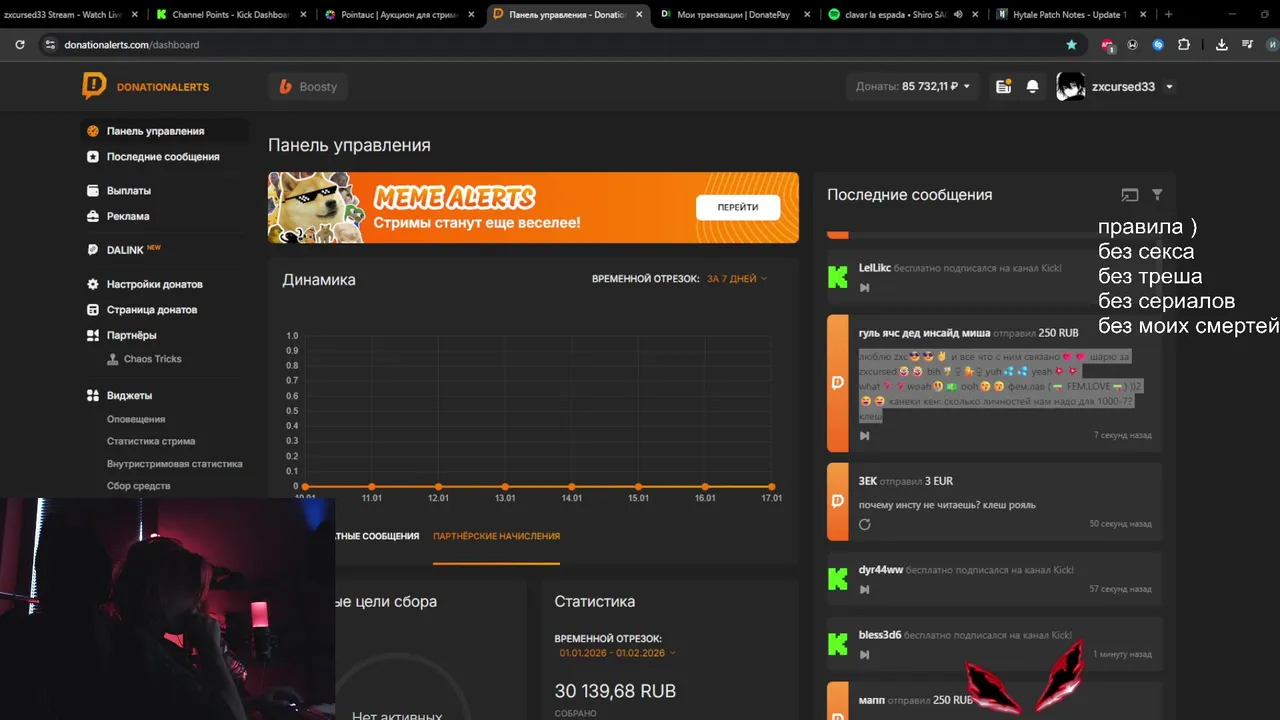1280x720 pixels.
Task: Open Оповещения widget settings
Action: 136,419
